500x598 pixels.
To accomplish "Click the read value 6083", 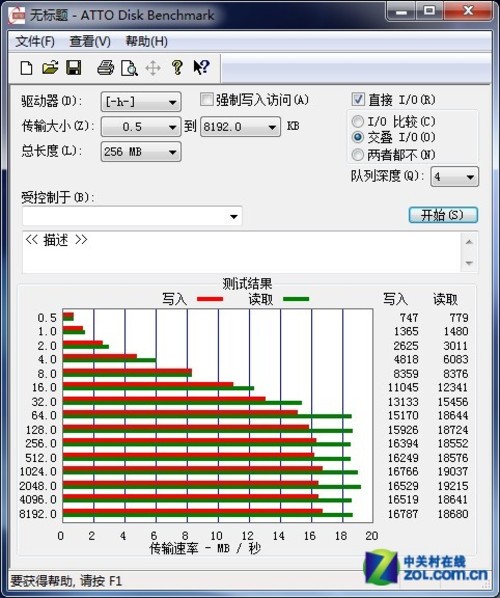I will click(456, 359).
